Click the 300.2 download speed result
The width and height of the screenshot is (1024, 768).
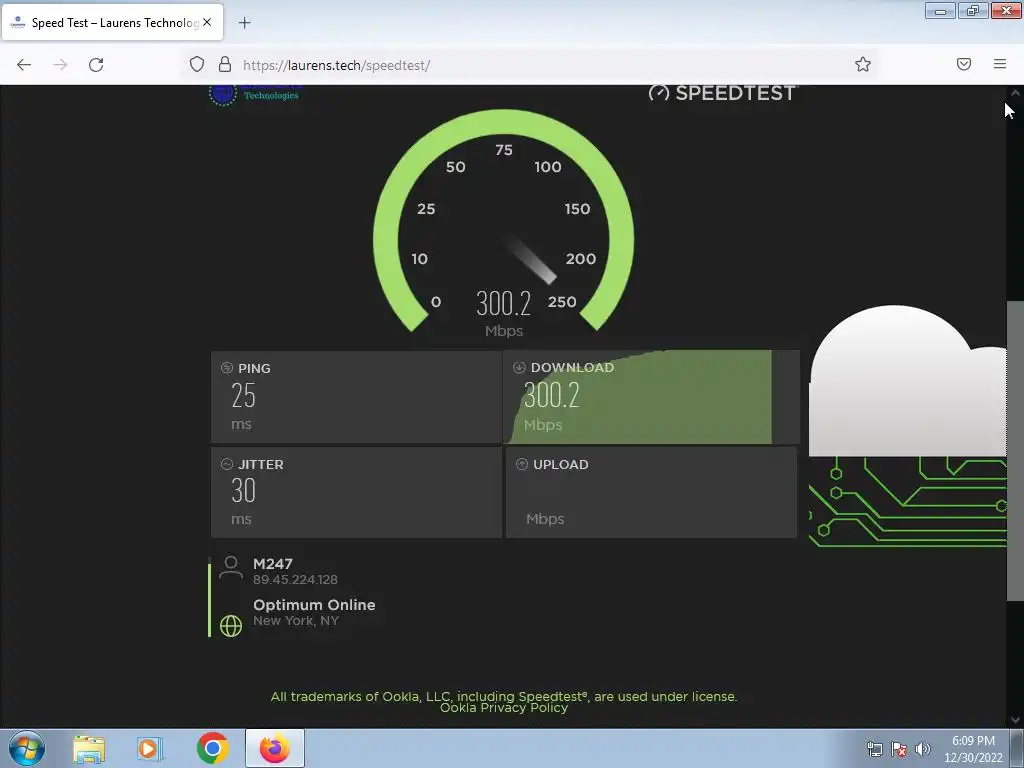click(x=552, y=395)
